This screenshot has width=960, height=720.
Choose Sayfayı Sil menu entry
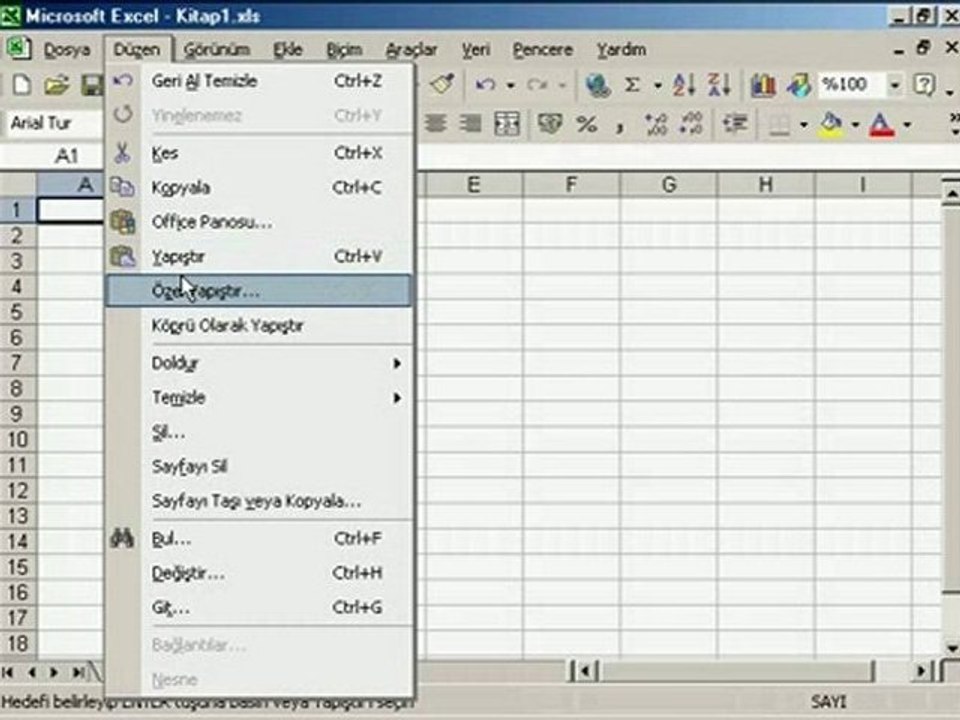coord(258,467)
